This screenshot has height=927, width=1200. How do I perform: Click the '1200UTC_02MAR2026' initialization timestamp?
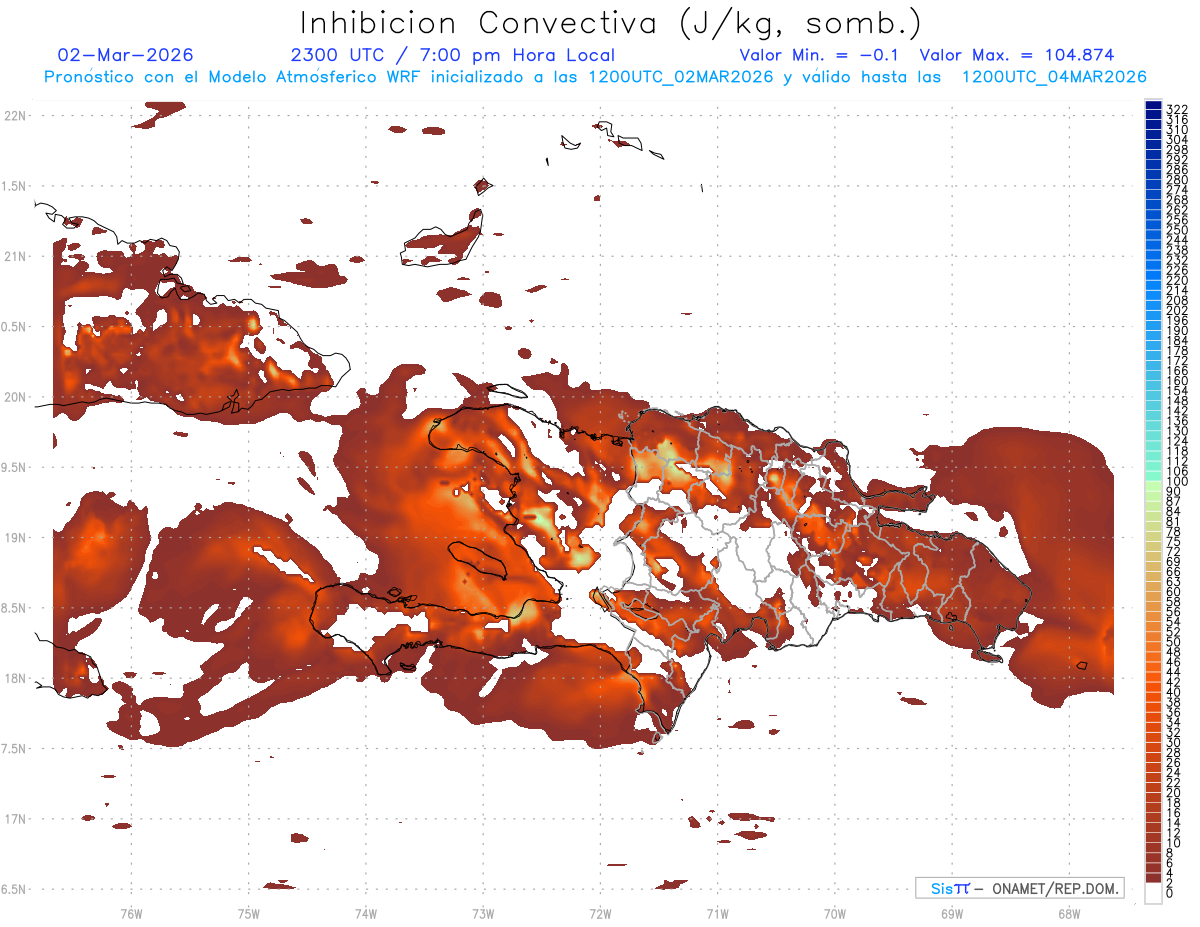pos(681,77)
